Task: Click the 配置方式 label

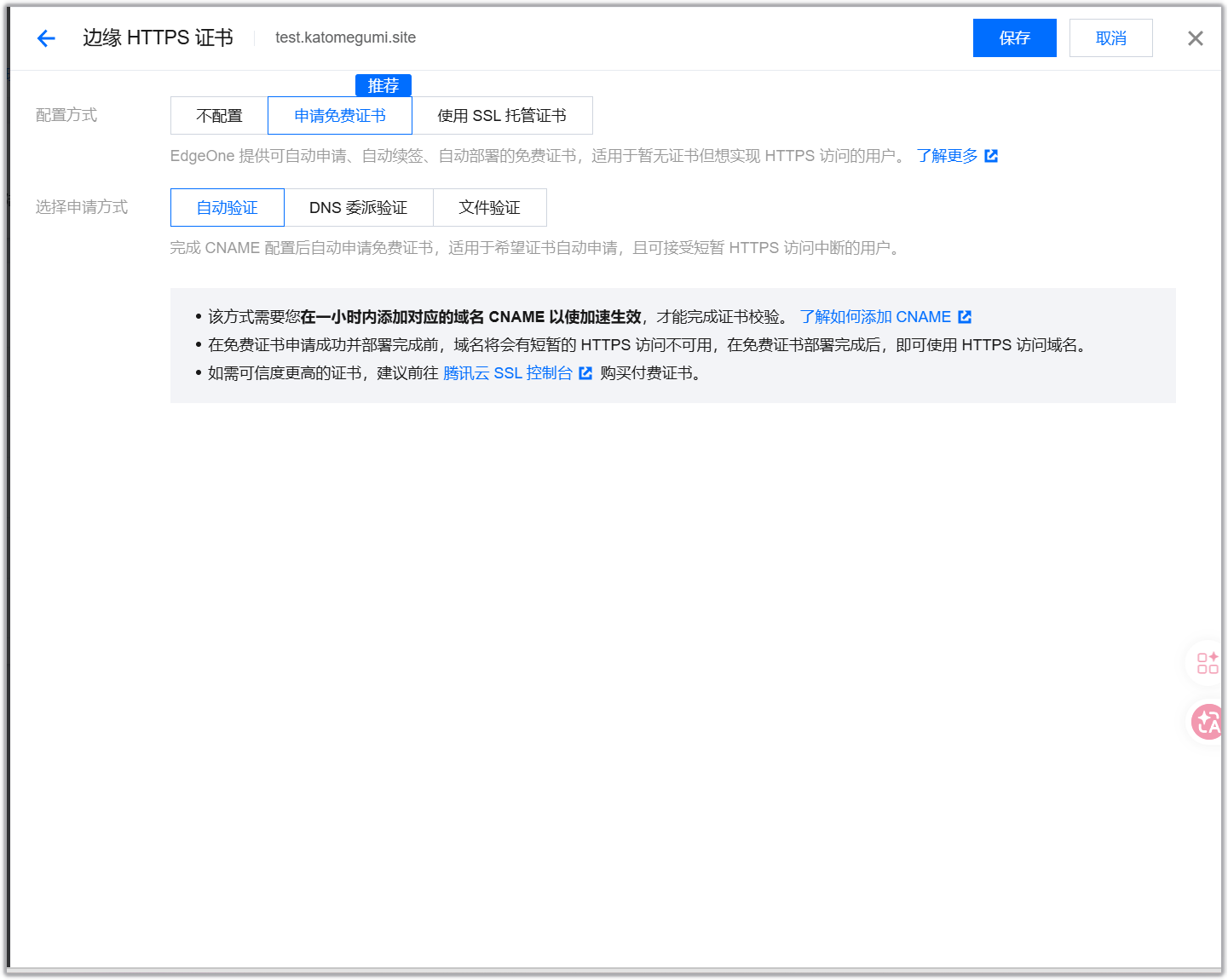Action: [66, 115]
